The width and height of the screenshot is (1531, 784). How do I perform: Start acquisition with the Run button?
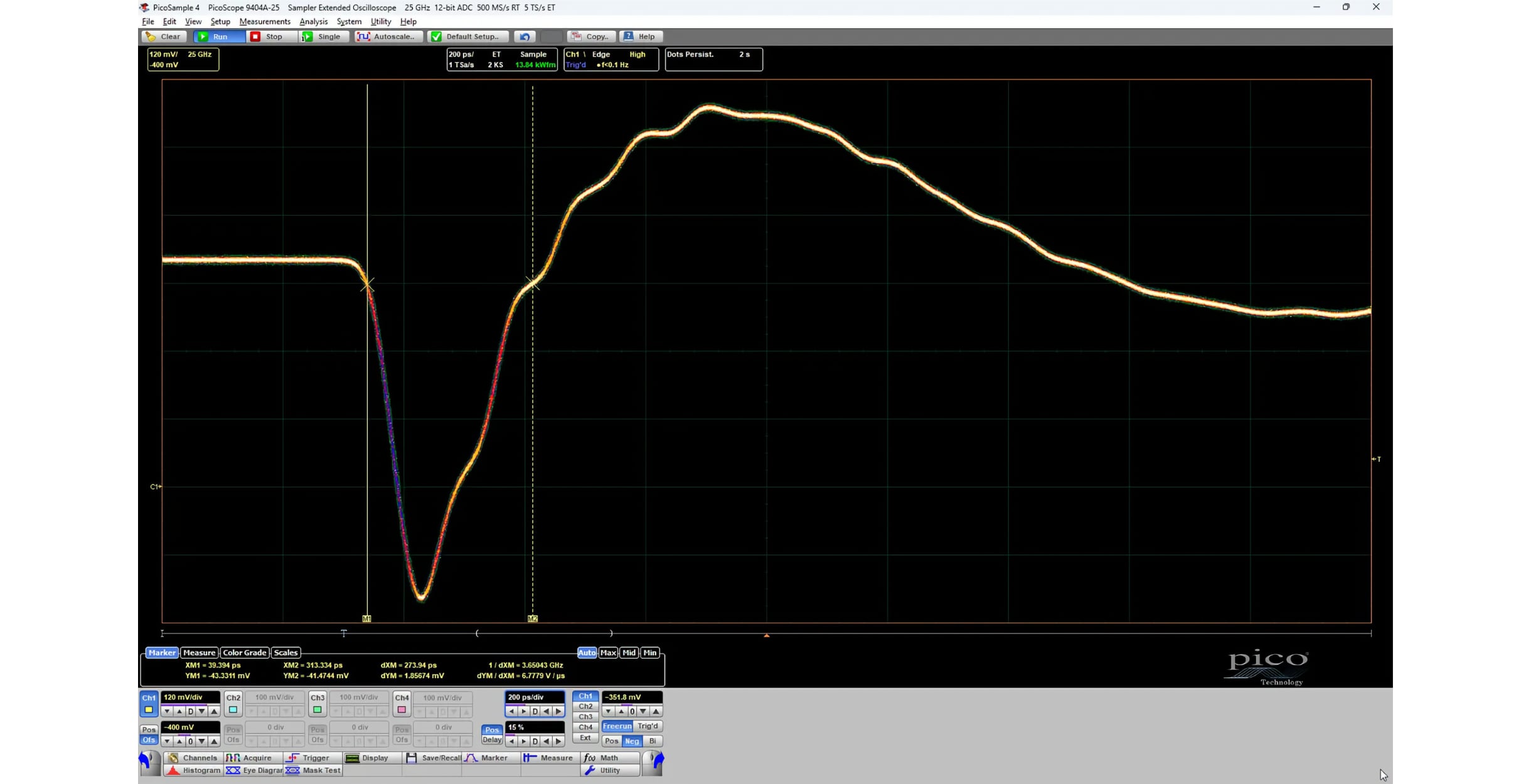coord(218,36)
